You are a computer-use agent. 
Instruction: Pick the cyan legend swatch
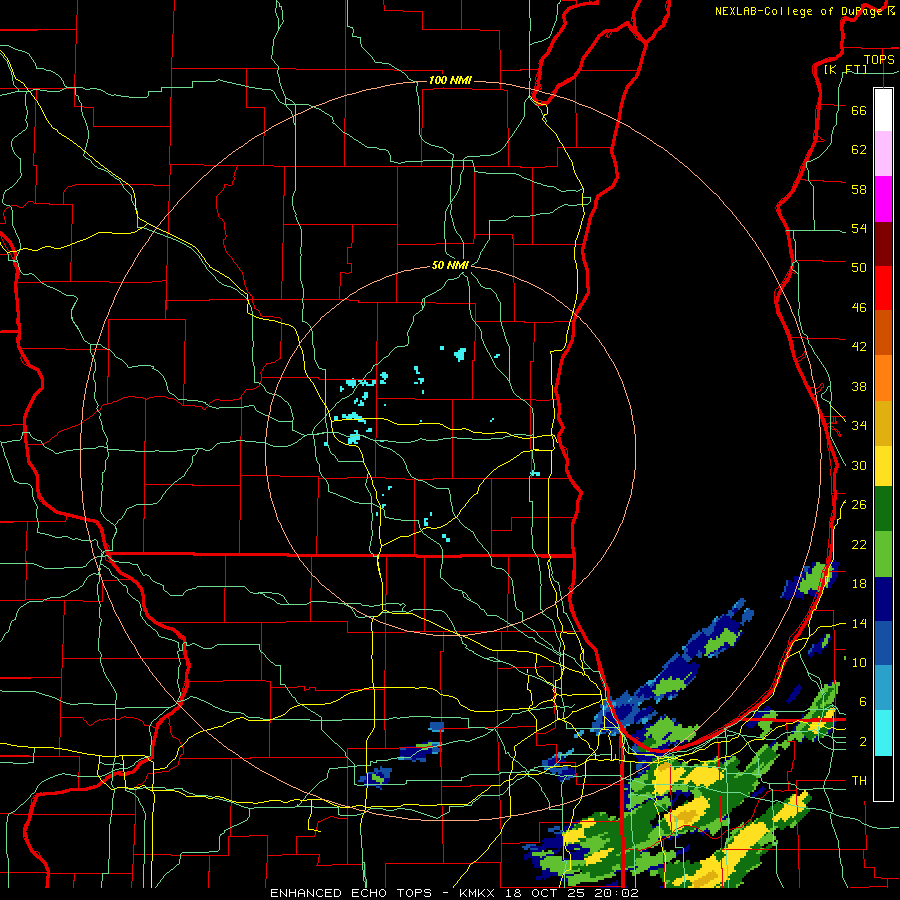point(883,733)
